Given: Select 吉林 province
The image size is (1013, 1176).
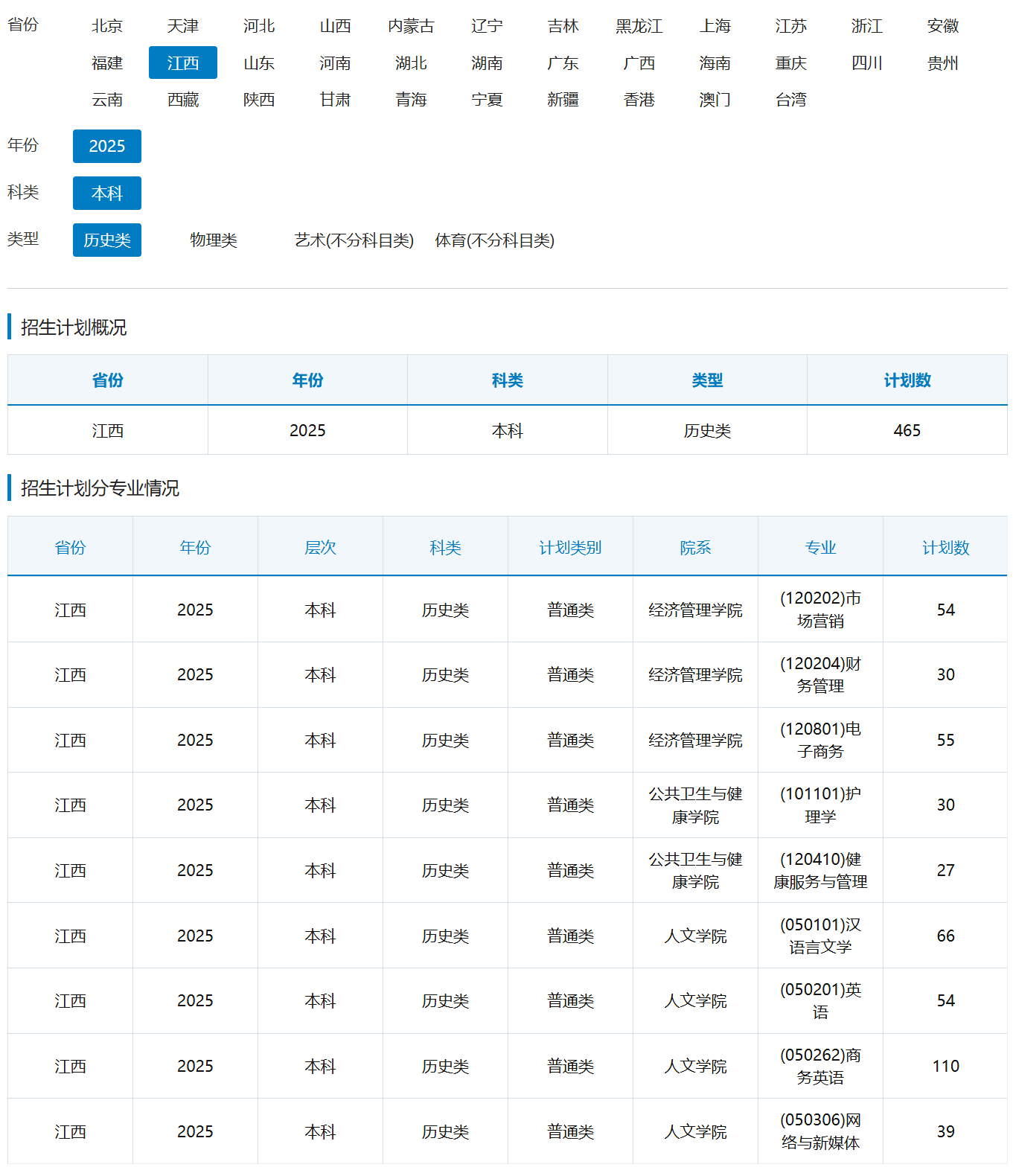Looking at the screenshot, I should 563,26.
